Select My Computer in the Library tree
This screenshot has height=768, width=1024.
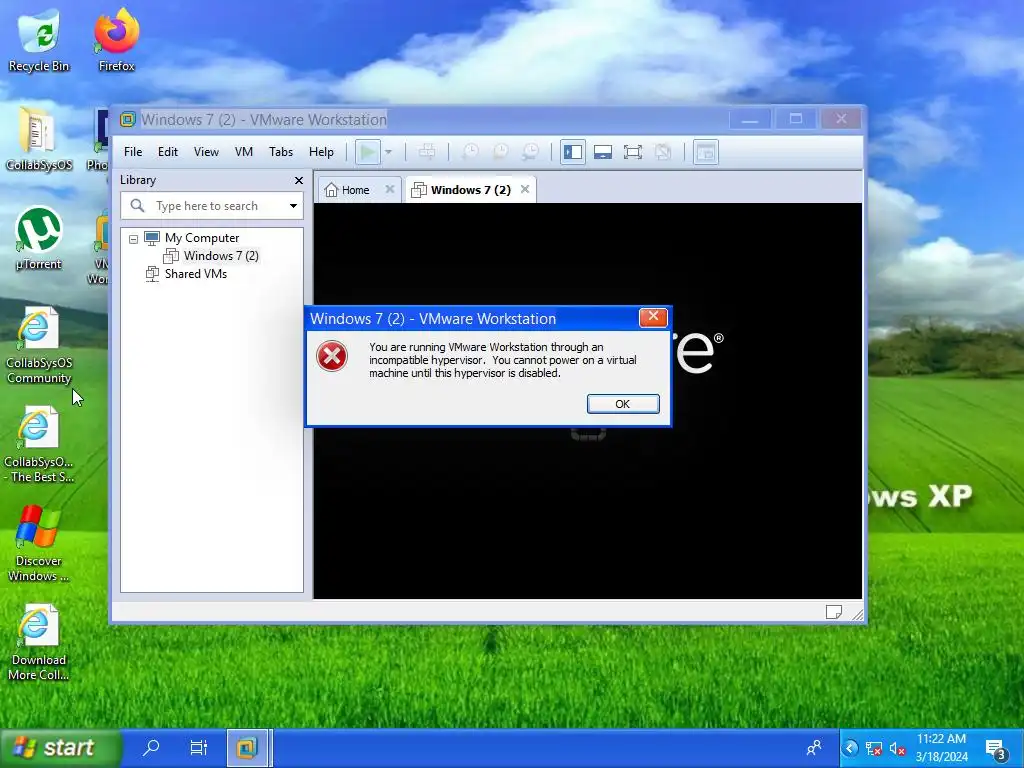(x=202, y=238)
